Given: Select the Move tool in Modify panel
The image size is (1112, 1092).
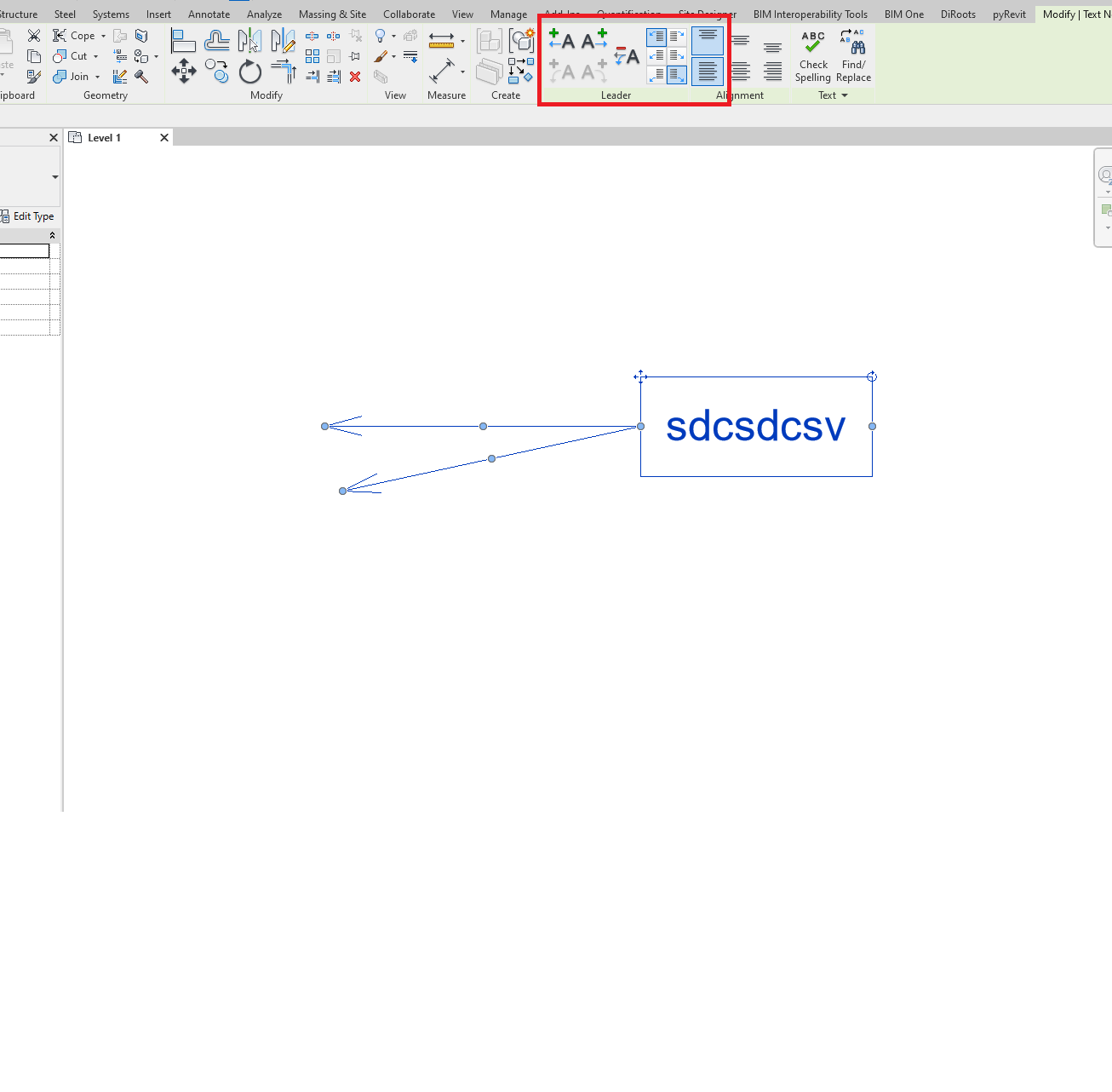Looking at the screenshot, I should point(183,72).
